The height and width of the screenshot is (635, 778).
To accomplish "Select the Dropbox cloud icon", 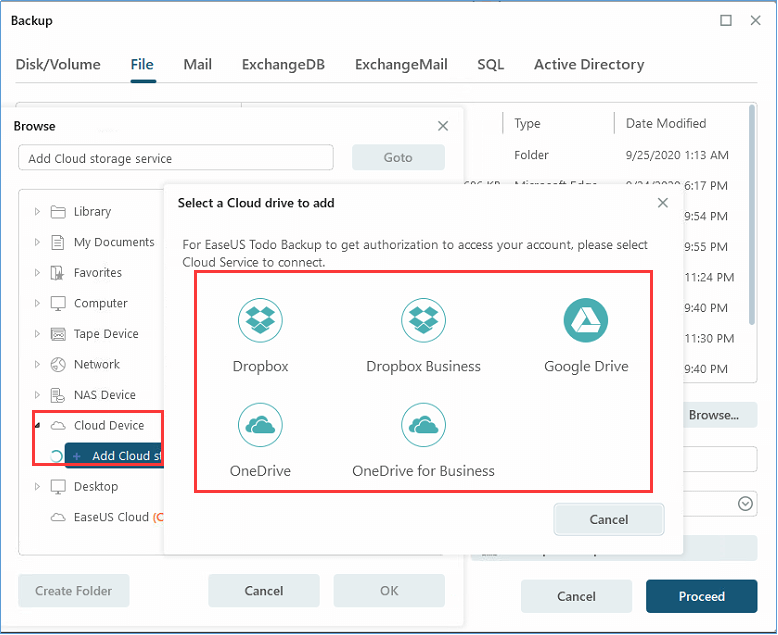I will [260, 321].
